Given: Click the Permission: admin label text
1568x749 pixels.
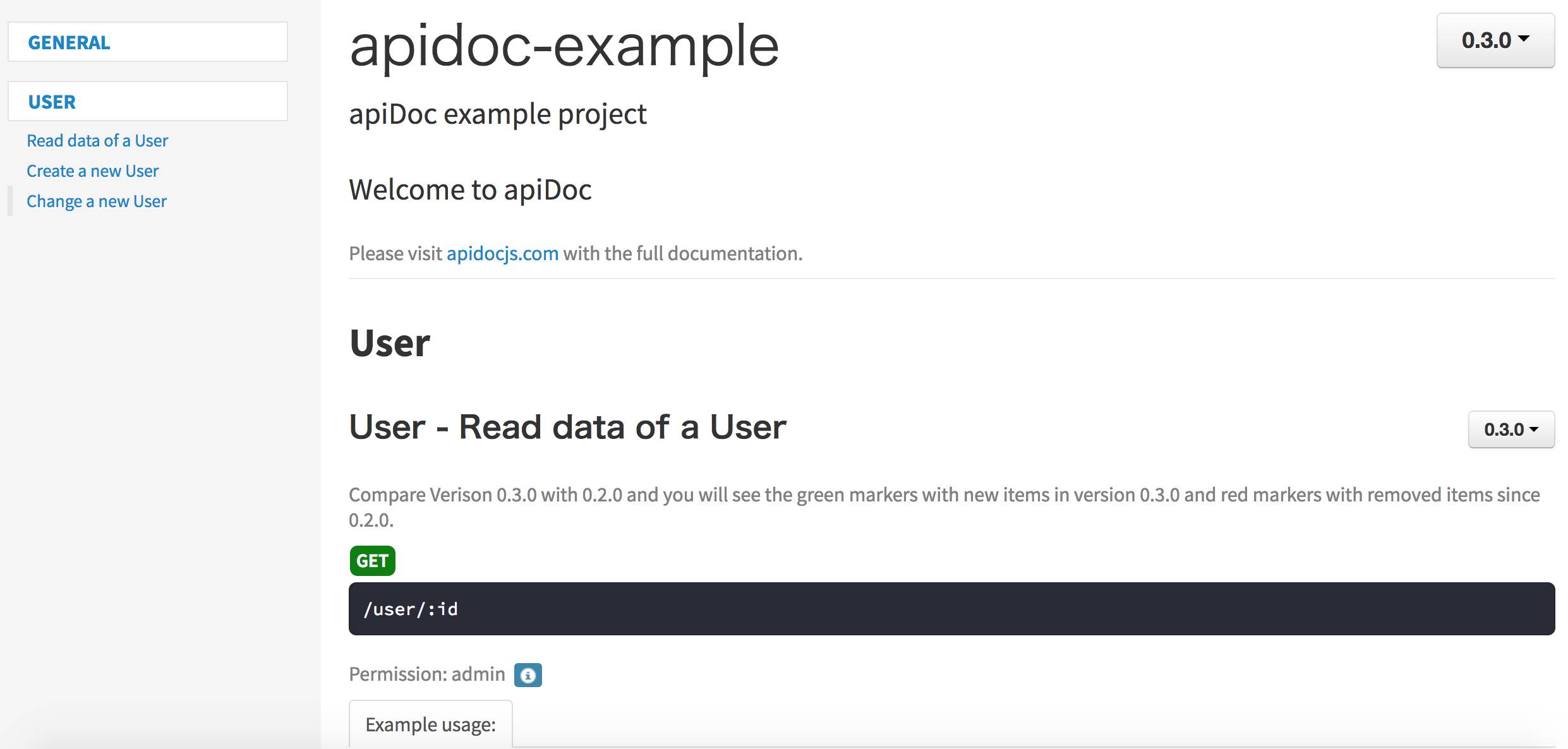Looking at the screenshot, I should 426,674.
